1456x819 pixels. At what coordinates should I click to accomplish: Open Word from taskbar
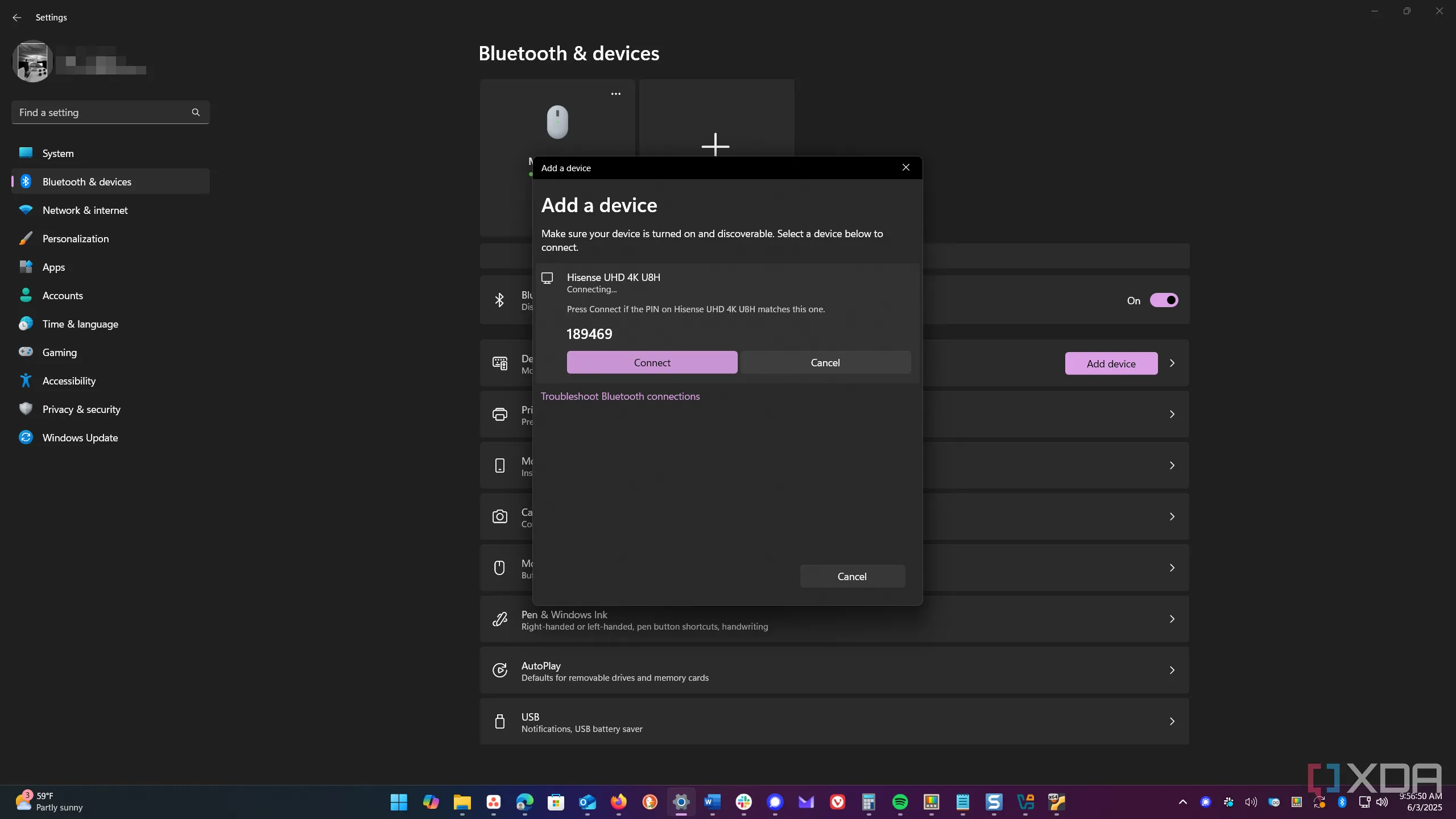coord(712,802)
